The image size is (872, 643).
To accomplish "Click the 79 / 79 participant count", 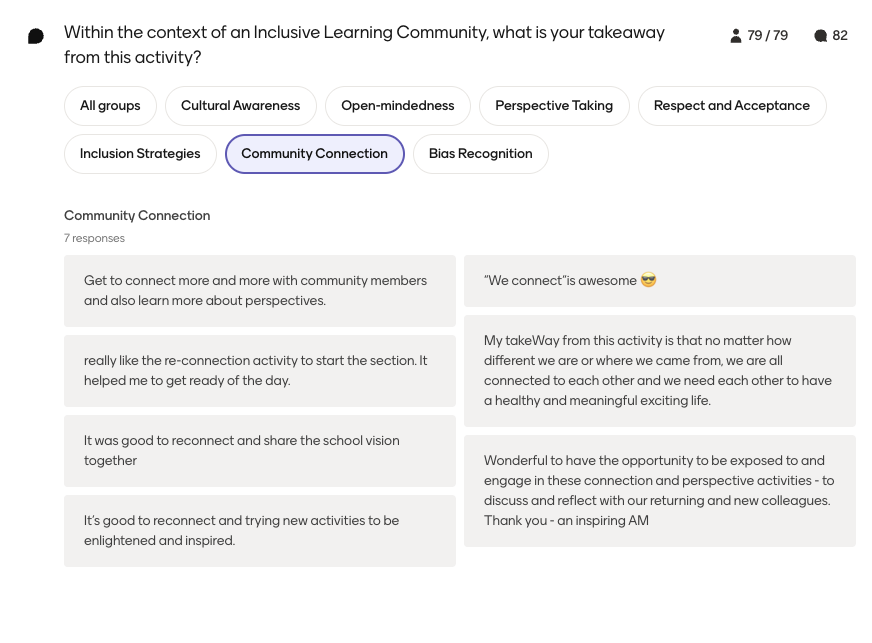I will (767, 36).
